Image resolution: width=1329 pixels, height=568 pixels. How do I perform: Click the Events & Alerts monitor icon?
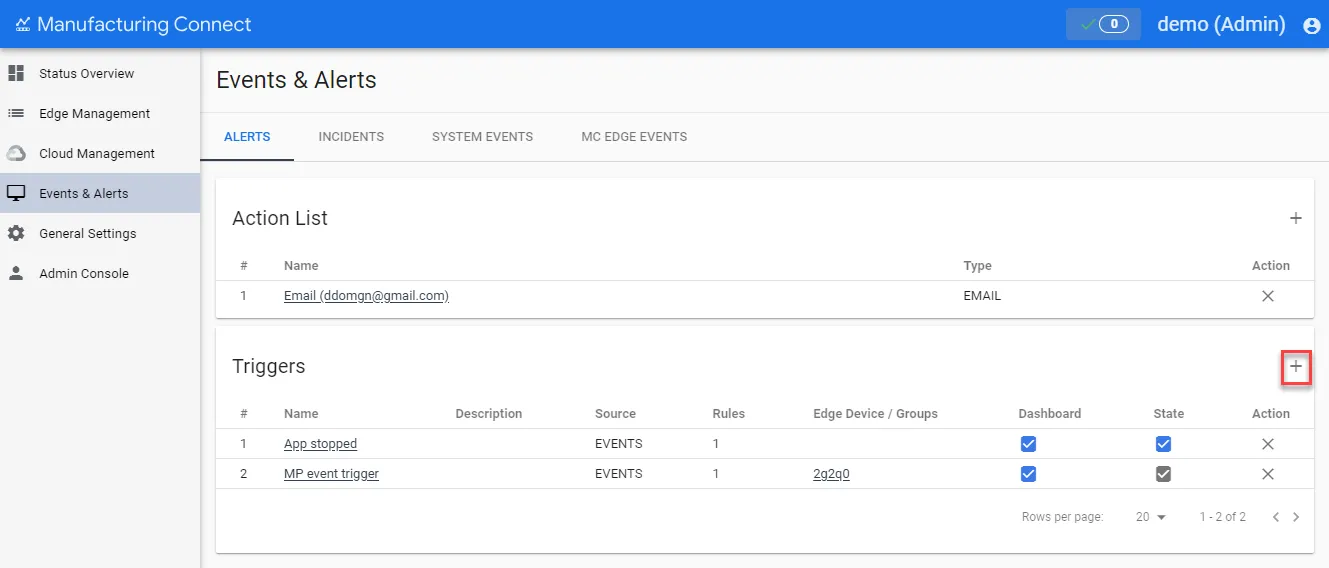(16, 193)
